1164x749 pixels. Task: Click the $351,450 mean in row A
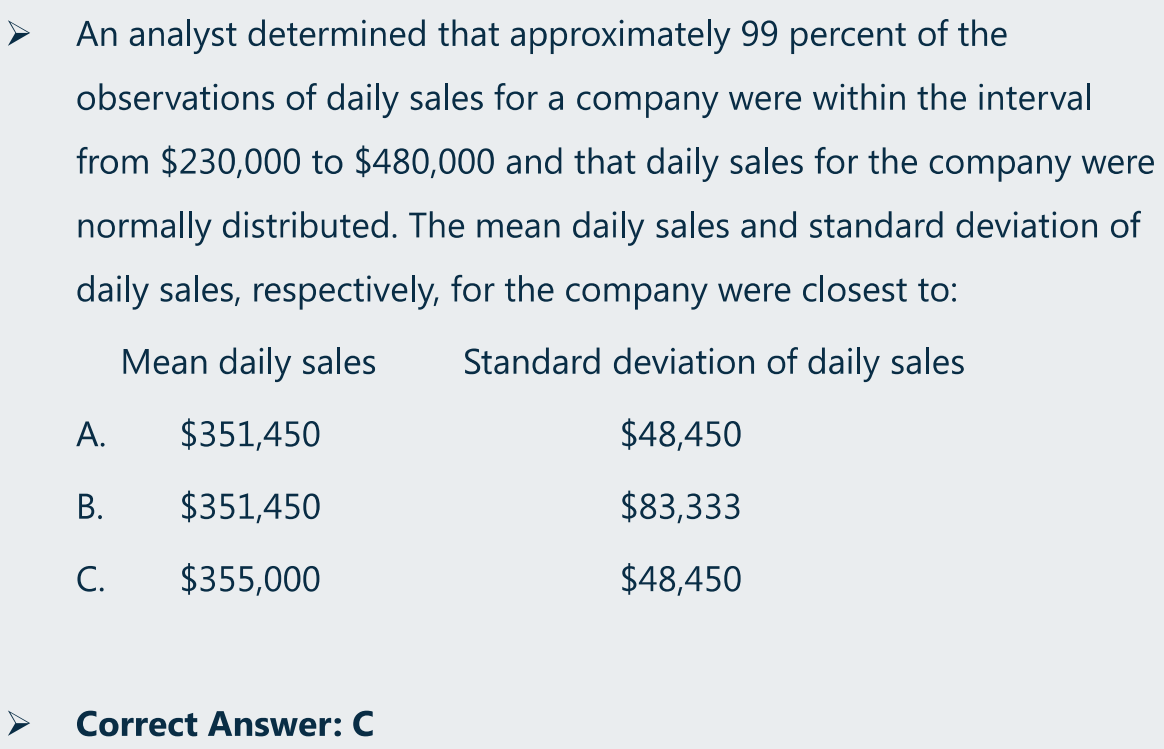tap(250, 434)
